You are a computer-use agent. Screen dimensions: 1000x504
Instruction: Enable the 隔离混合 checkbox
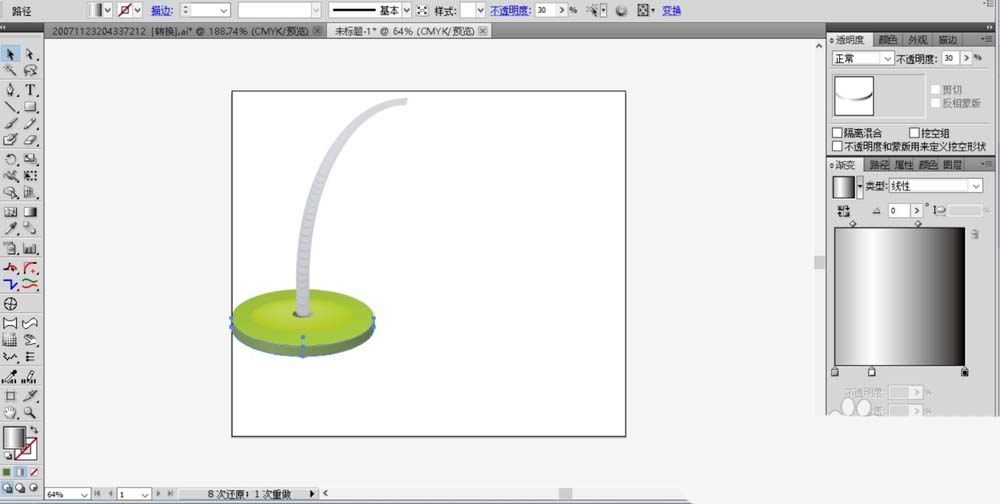pos(838,133)
